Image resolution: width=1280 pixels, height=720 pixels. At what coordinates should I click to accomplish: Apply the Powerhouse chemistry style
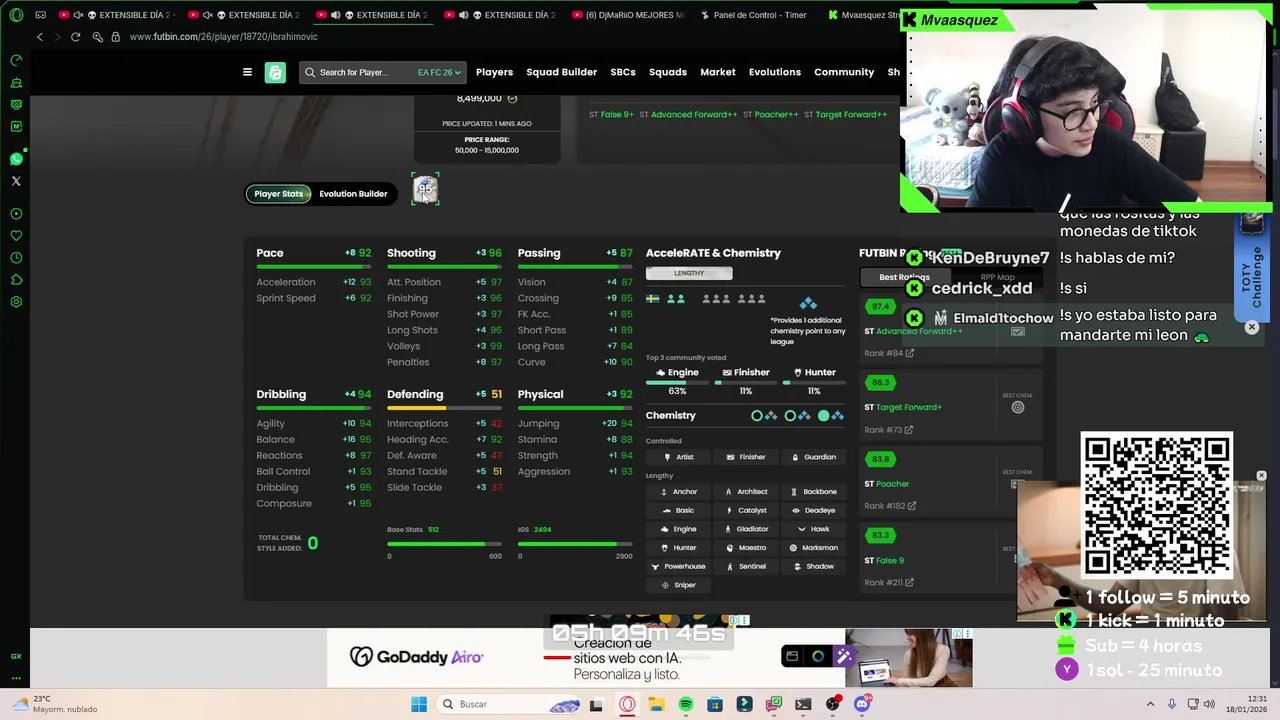click(678, 566)
